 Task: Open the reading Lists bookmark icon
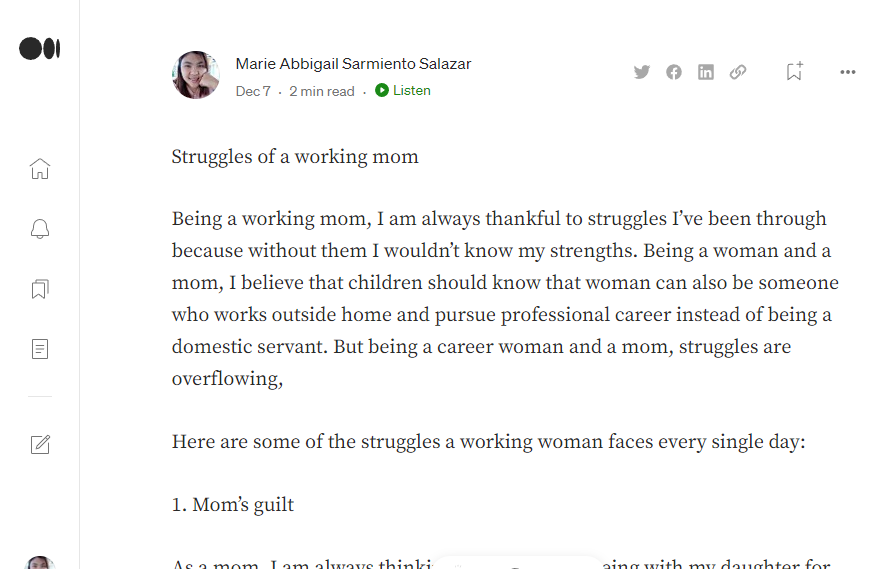point(40,289)
